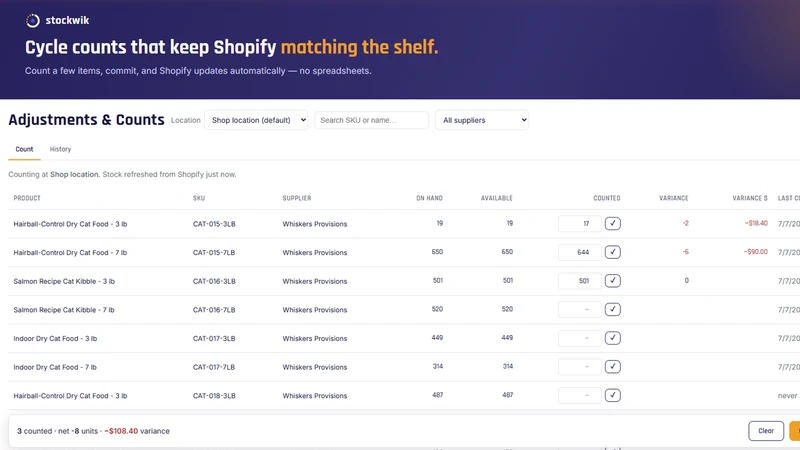Click the SUPPLIER column header
Image resolution: width=800 pixels, height=450 pixels.
point(297,198)
